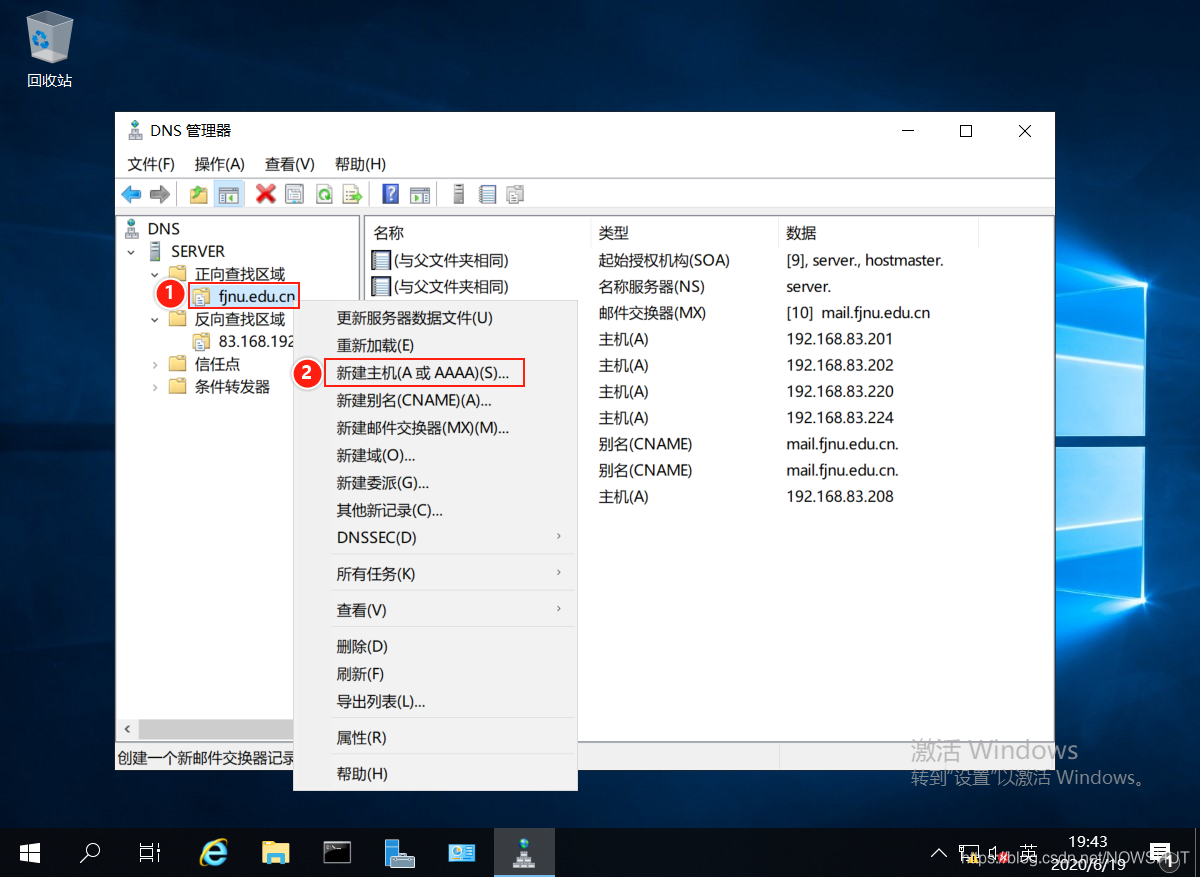
Task: Click the left arrow of horizontal scrollbar
Action: click(x=127, y=729)
